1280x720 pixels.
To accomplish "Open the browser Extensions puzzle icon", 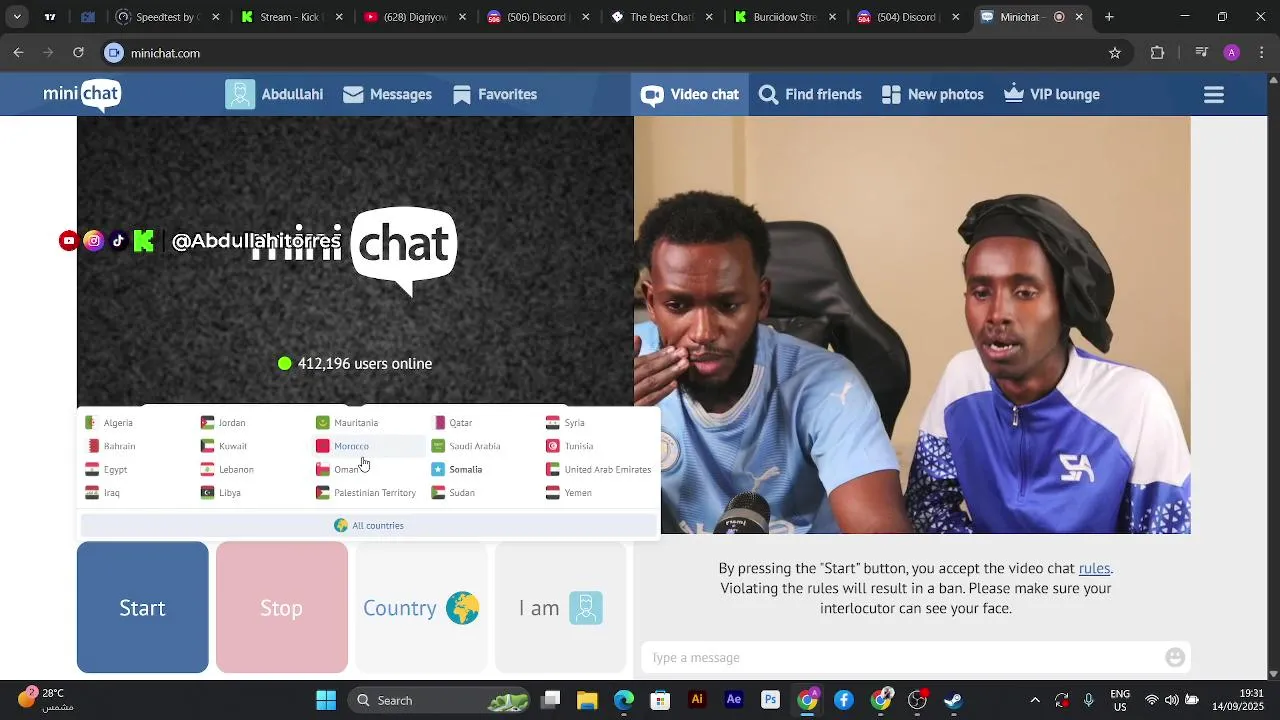I will (1158, 53).
